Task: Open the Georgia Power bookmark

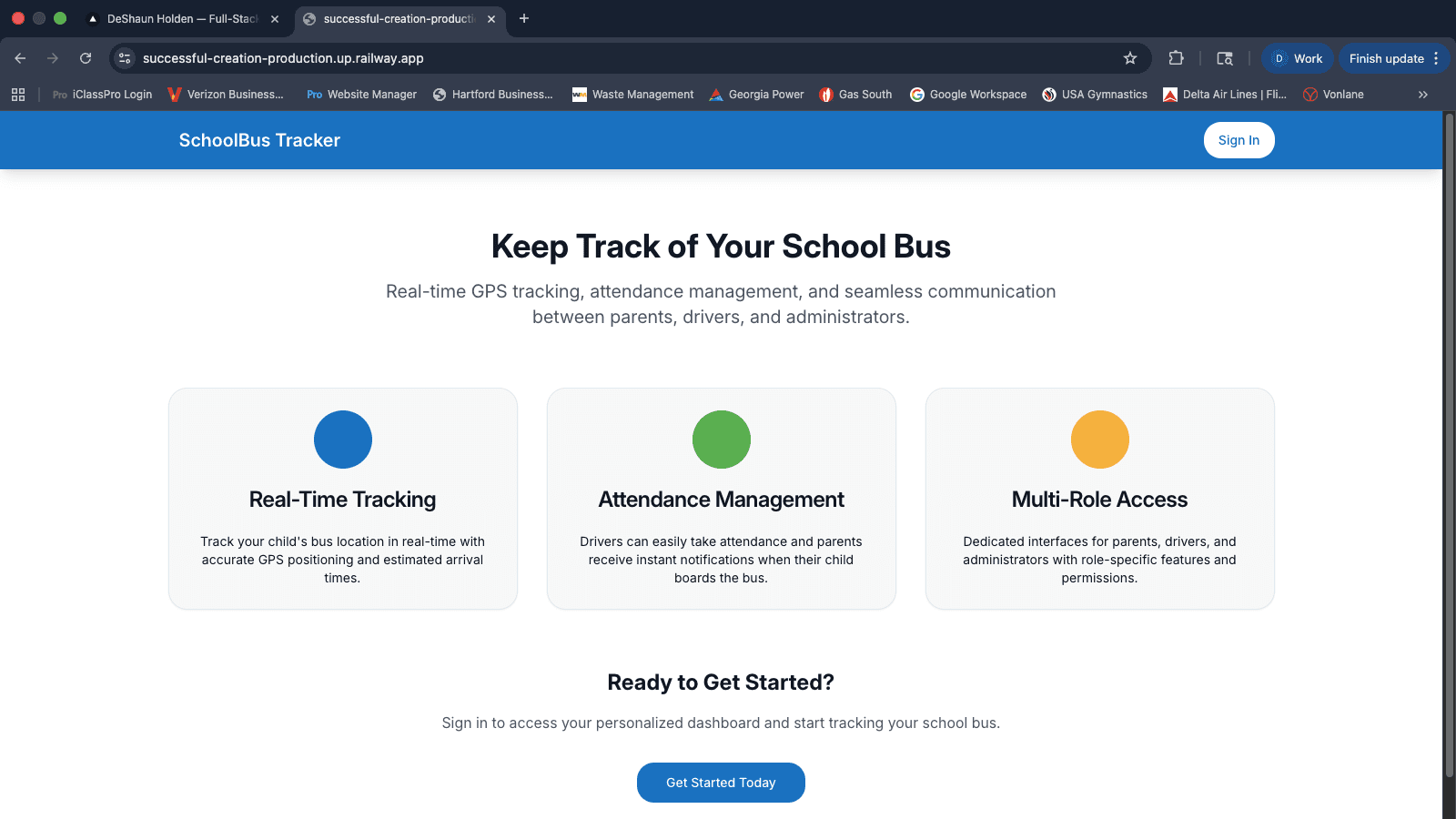Action: (x=756, y=94)
